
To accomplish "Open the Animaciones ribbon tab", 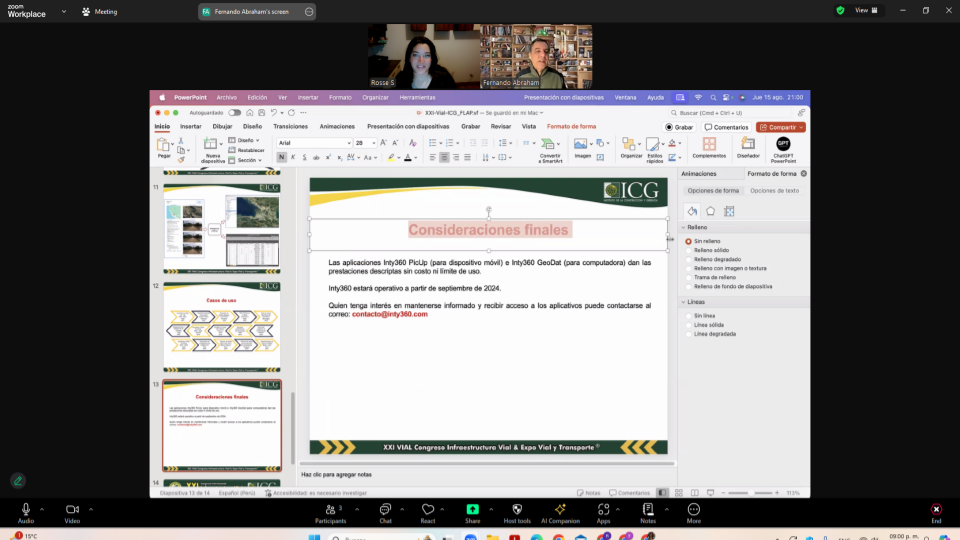I will click(x=337, y=127).
